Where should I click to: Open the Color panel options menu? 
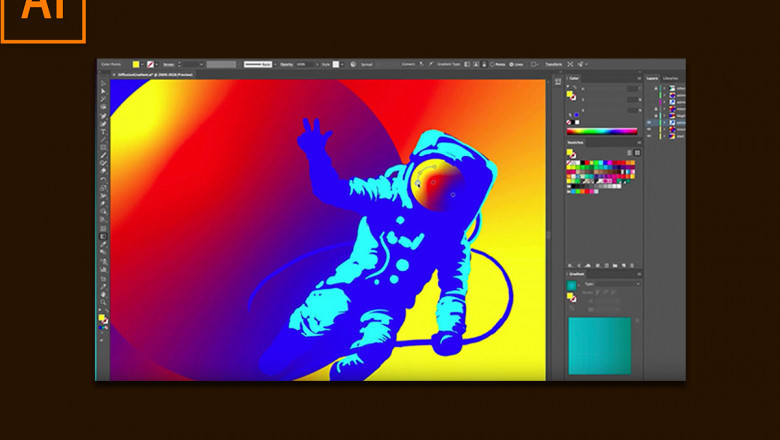(x=637, y=77)
